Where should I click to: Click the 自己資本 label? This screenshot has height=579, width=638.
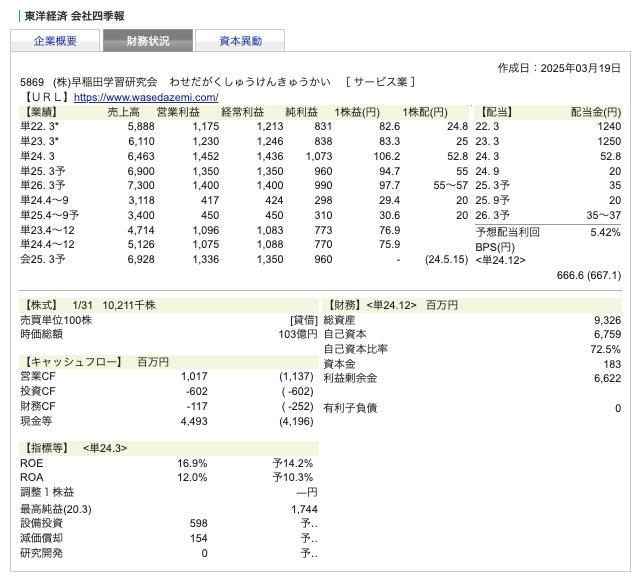[345, 334]
